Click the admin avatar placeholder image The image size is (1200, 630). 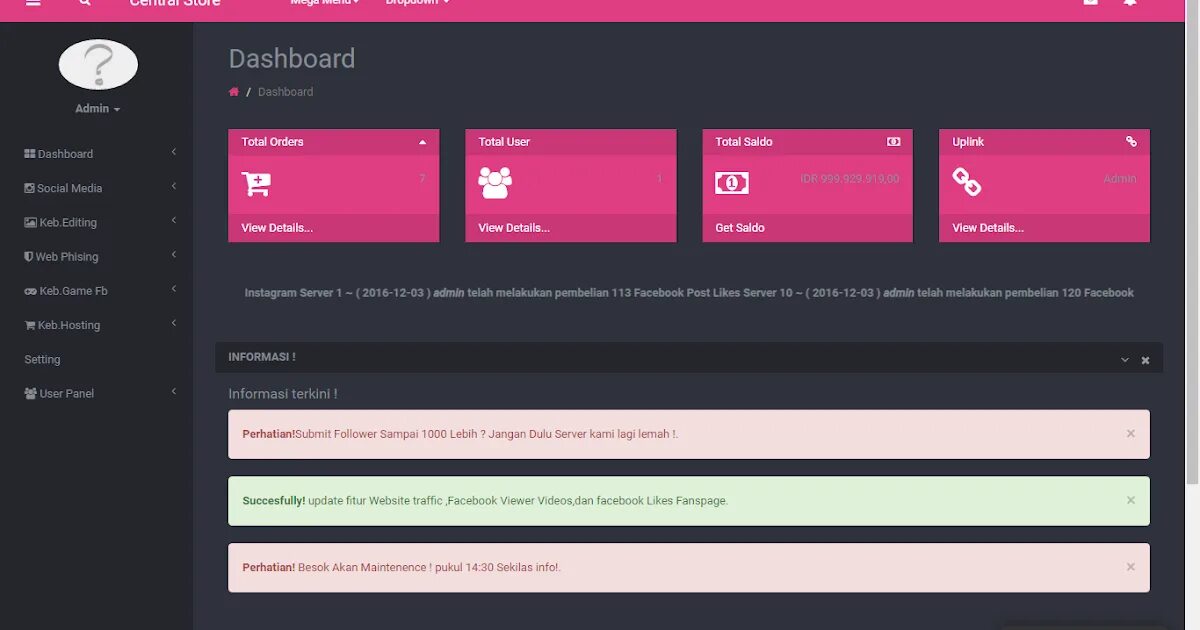click(x=98, y=65)
